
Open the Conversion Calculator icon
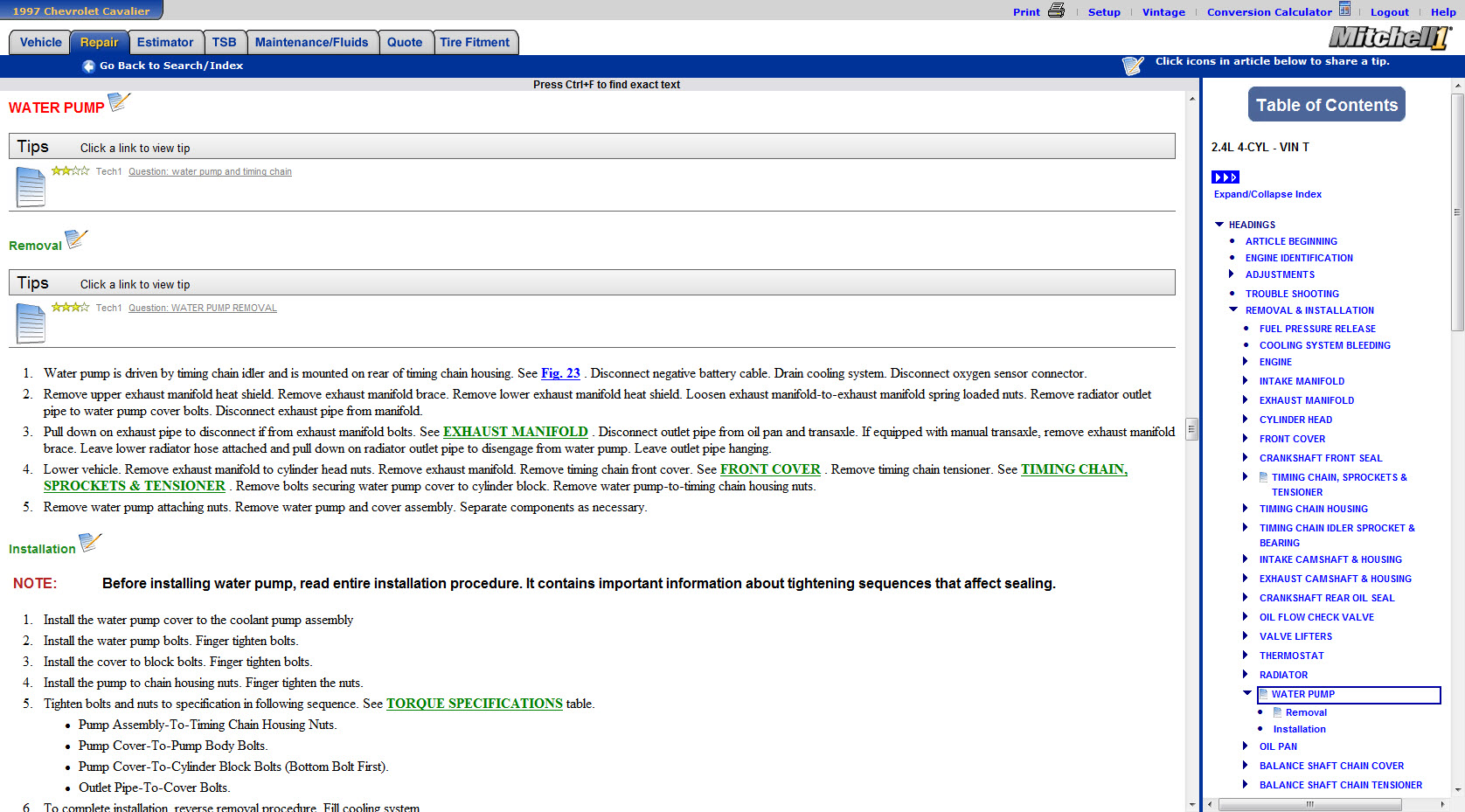click(x=1344, y=10)
